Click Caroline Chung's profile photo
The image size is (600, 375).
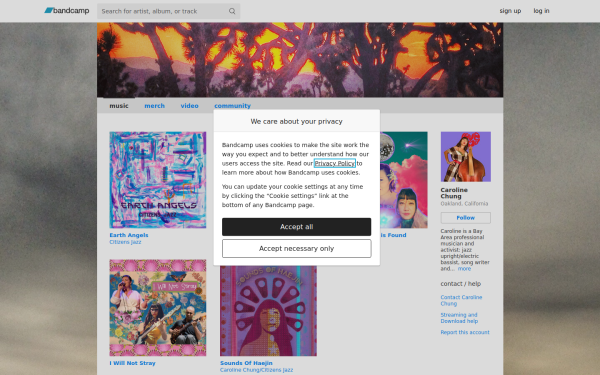pyautogui.click(x=466, y=157)
